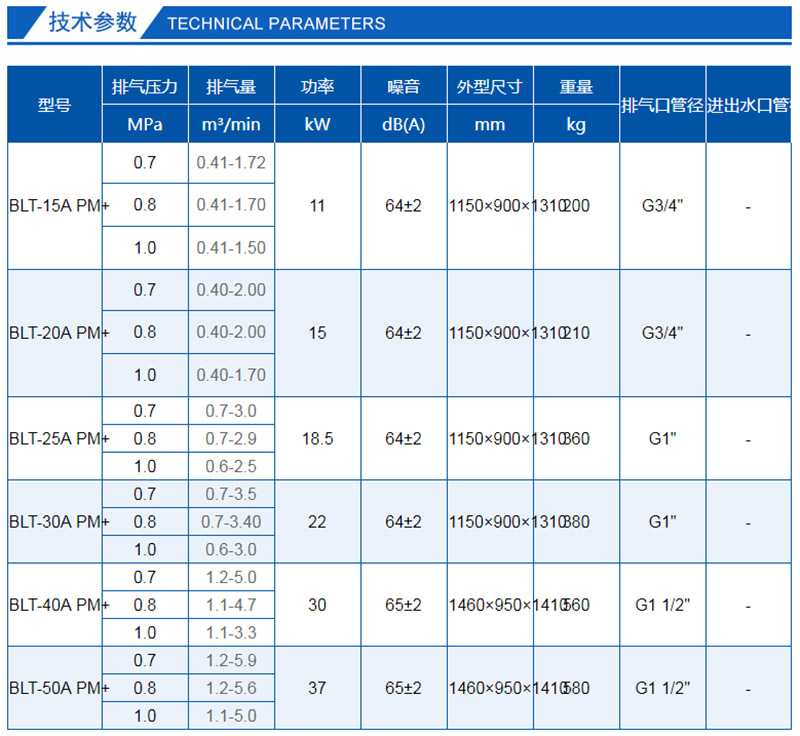The height and width of the screenshot is (736, 800).
Task: Click G3/4" outlet for BLT-15A
Action: (662, 206)
